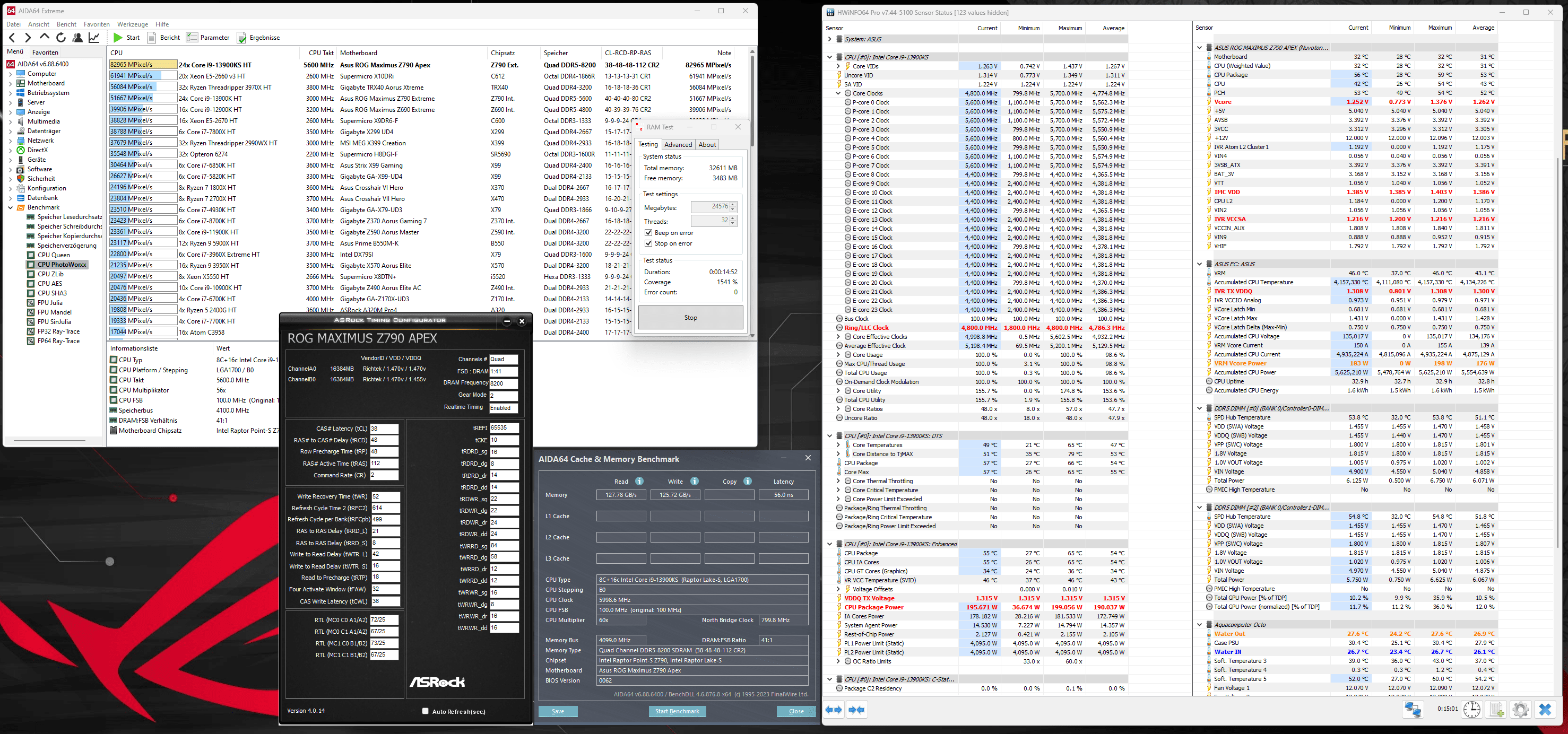Viewport: 1568px width, 734px height.
Task: Expand Core VIDs row in HWiNFO
Action: (838, 66)
